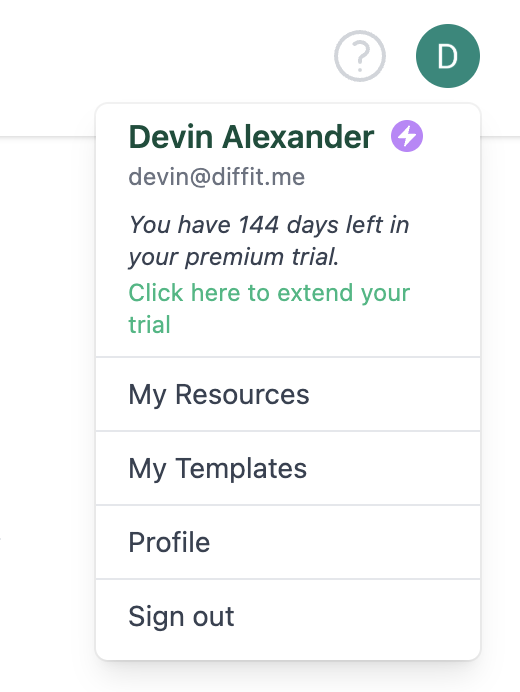Open My Resources from the account menu

click(288, 394)
